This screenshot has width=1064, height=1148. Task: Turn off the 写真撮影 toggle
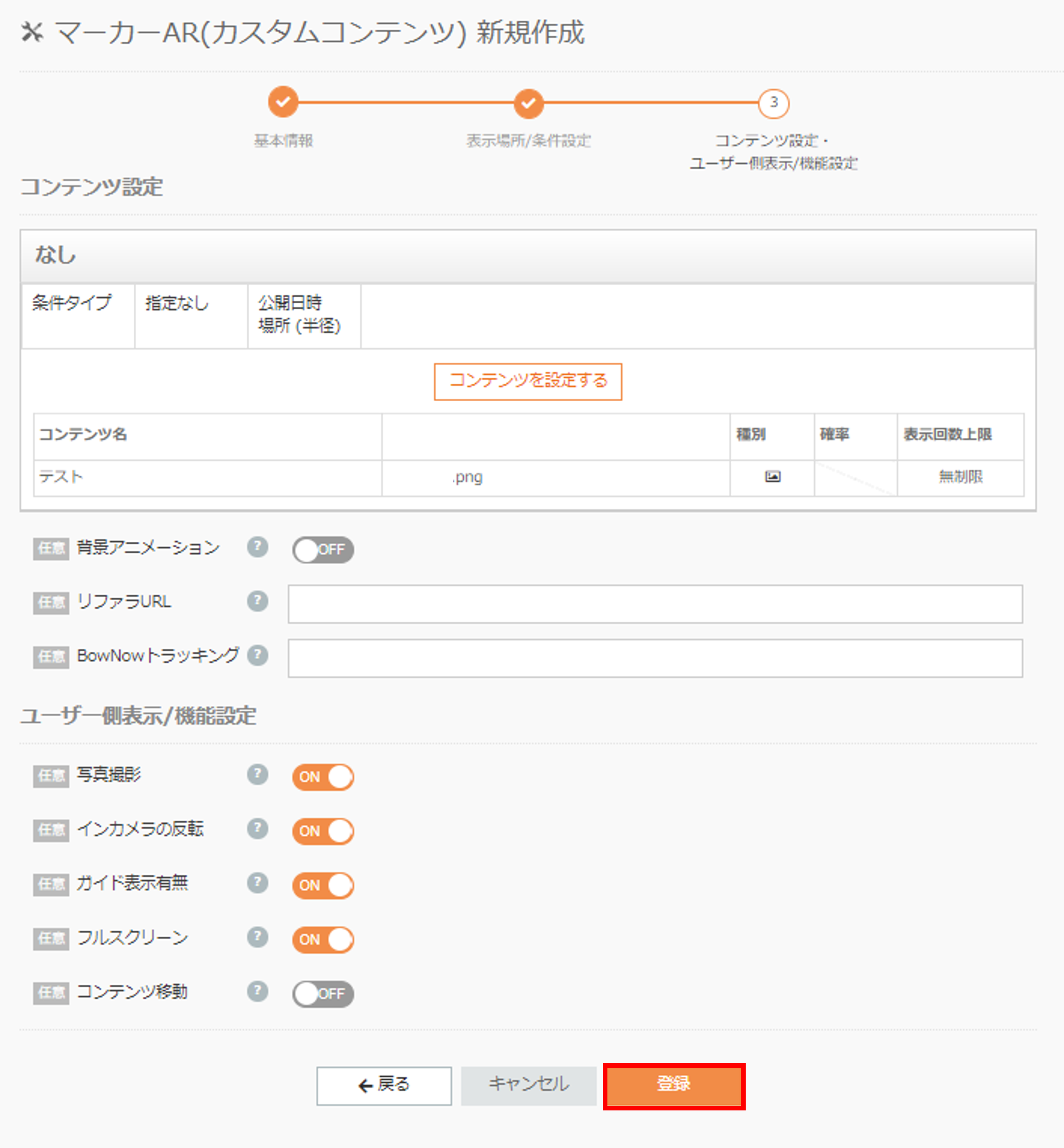[x=323, y=777]
